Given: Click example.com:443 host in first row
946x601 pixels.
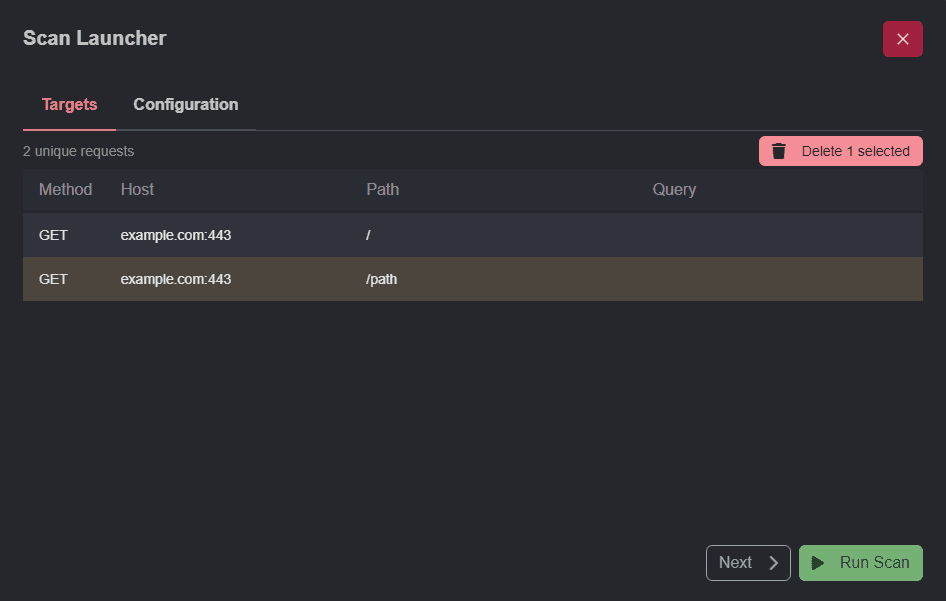Looking at the screenshot, I should point(176,236).
